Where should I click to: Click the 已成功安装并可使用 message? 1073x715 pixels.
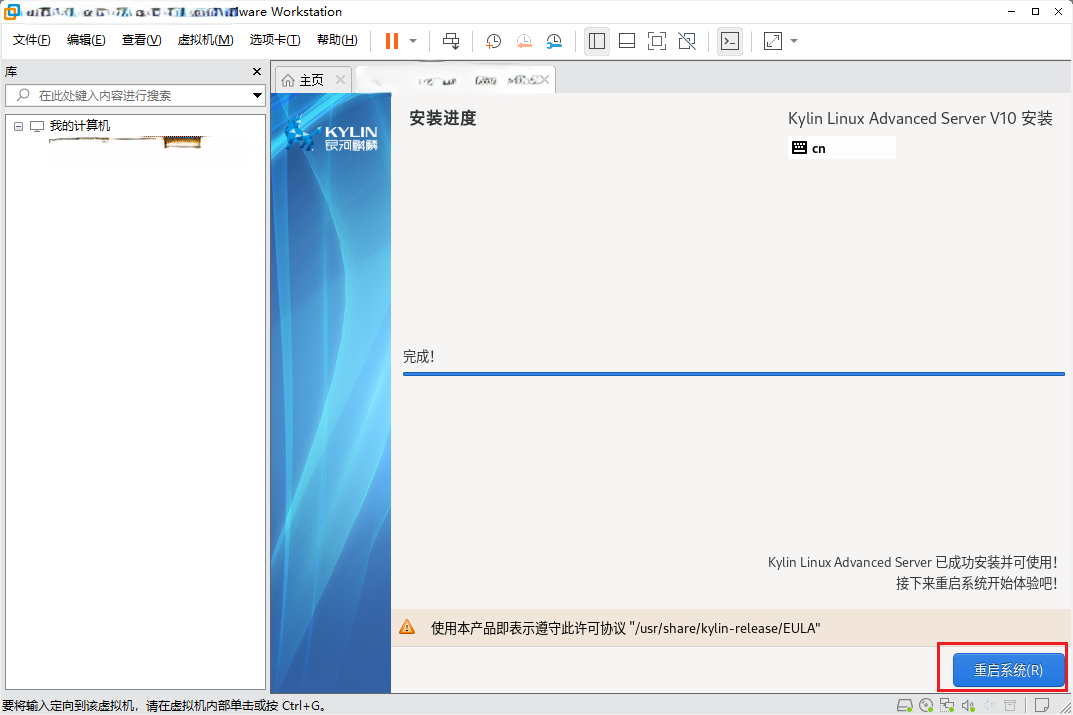tap(912, 562)
